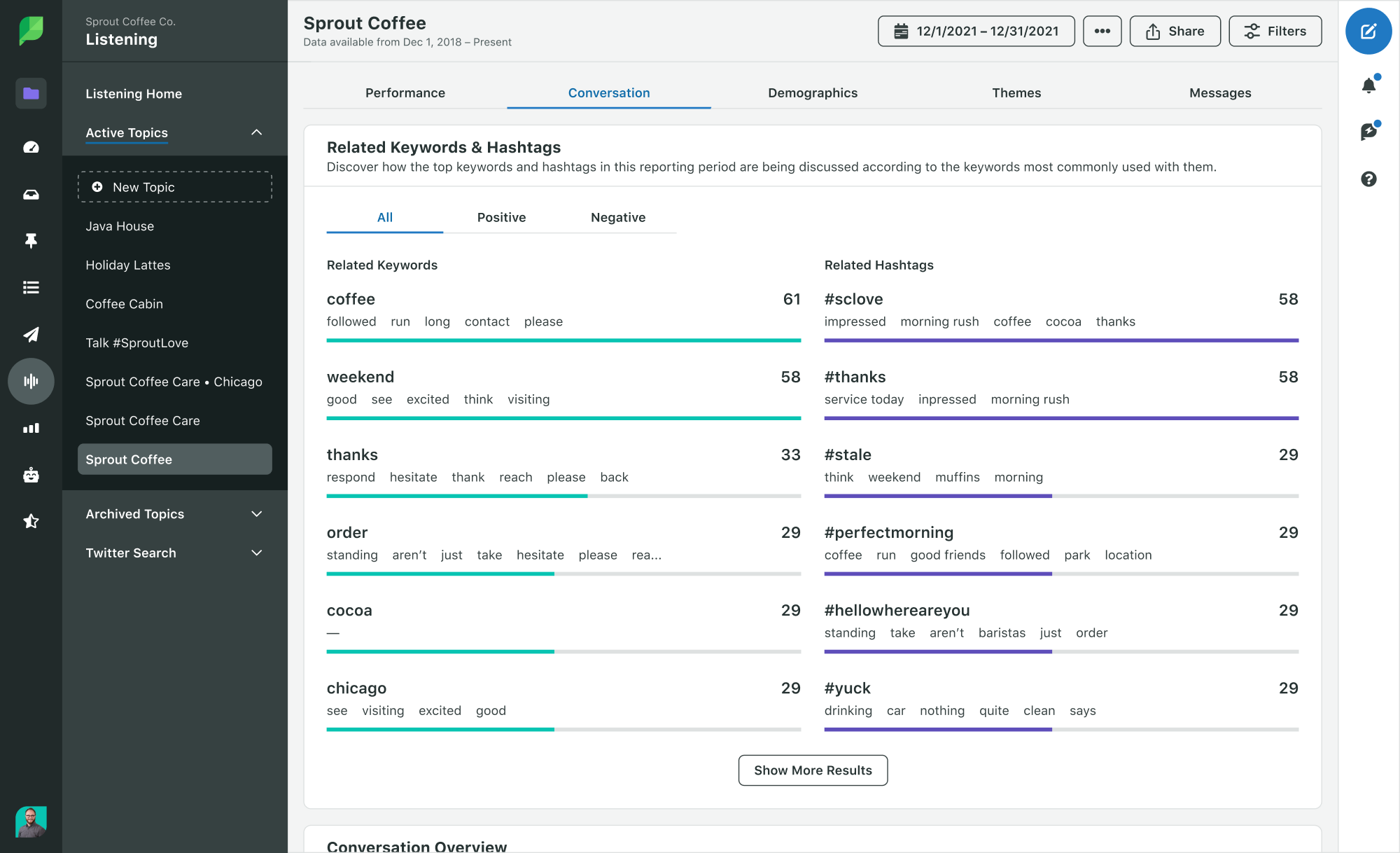The height and width of the screenshot is (853, 1400).
Task: Switch to the Themes tab
Action: coord(1016,92)
